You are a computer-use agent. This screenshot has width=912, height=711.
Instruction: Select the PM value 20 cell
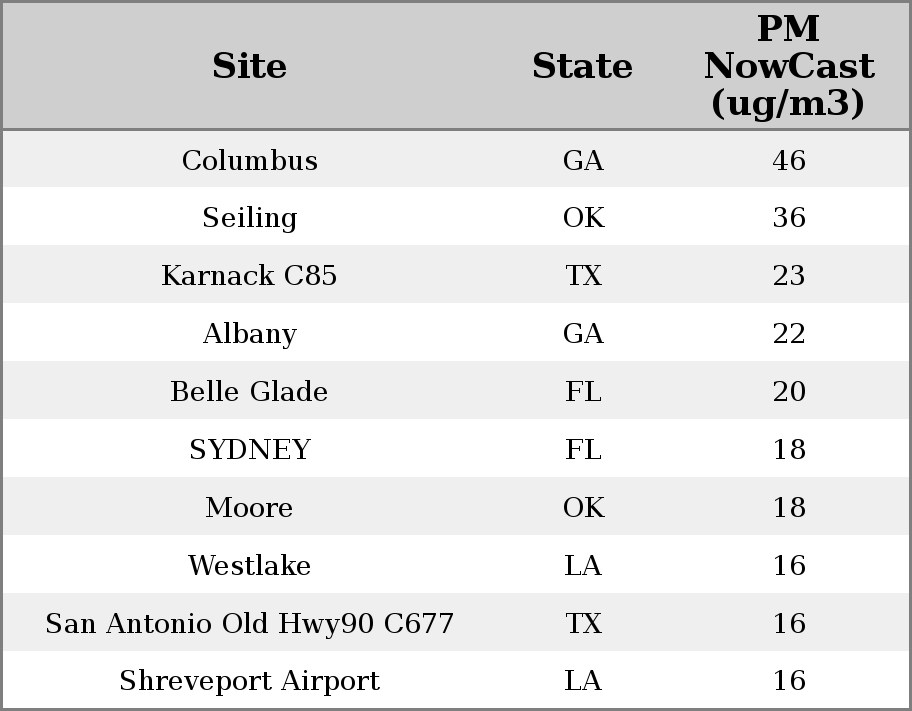pos(788,391)
